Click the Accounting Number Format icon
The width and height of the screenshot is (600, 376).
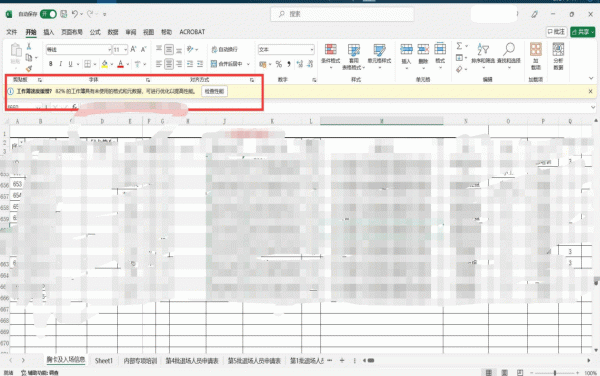pos(262,64)
